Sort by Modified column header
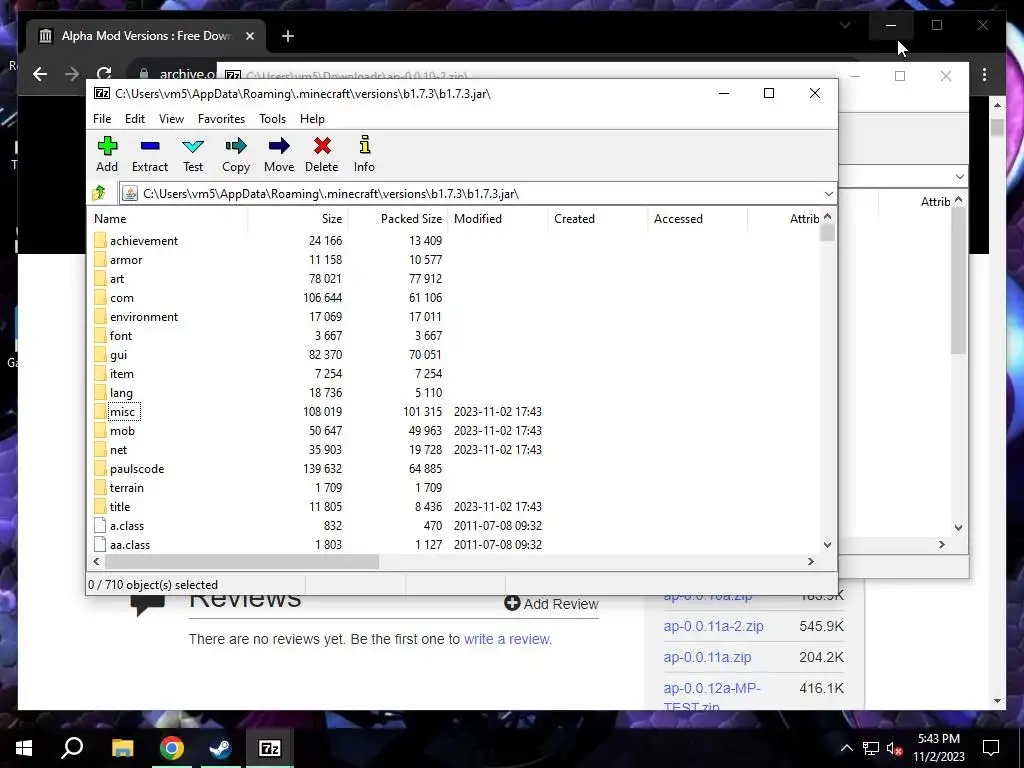The width and height of the screenshot is (1024, 768). (498, 219)
